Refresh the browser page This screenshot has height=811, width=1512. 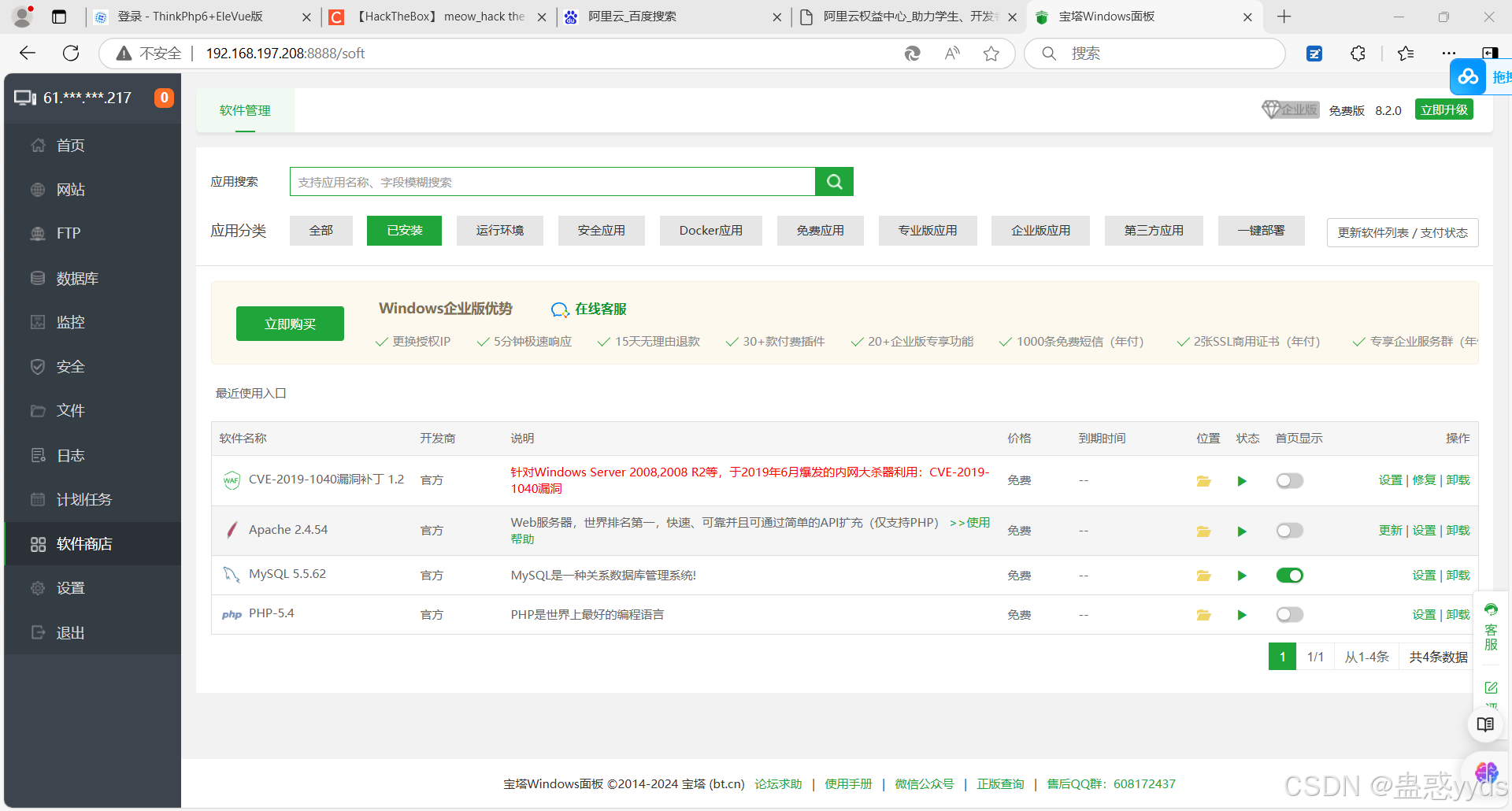click(x=71, y=53)
